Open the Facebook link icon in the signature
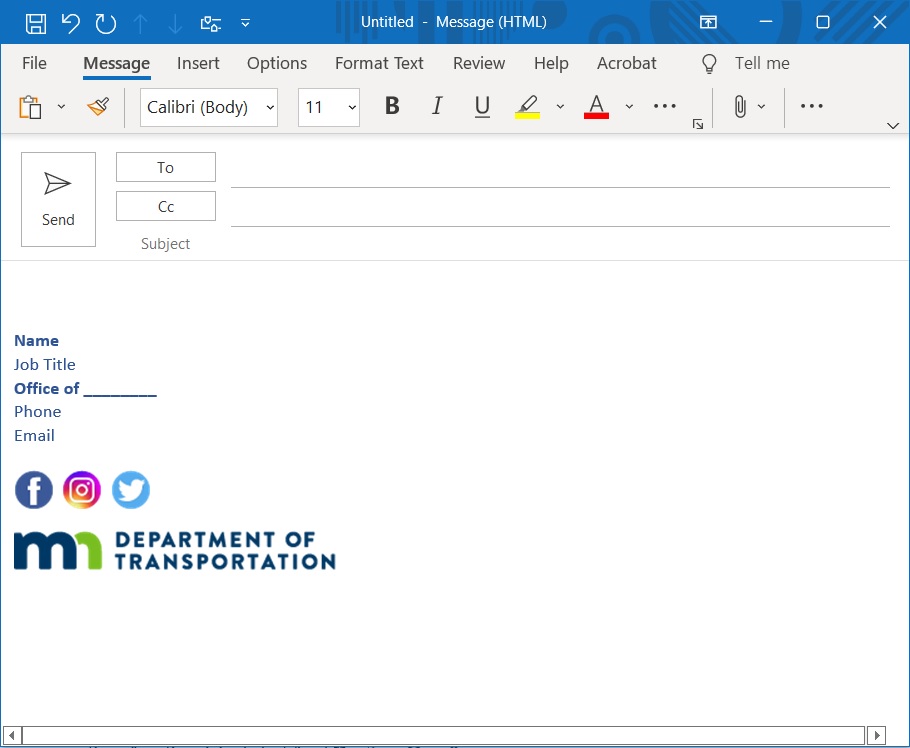 click(x=33, y=489)
